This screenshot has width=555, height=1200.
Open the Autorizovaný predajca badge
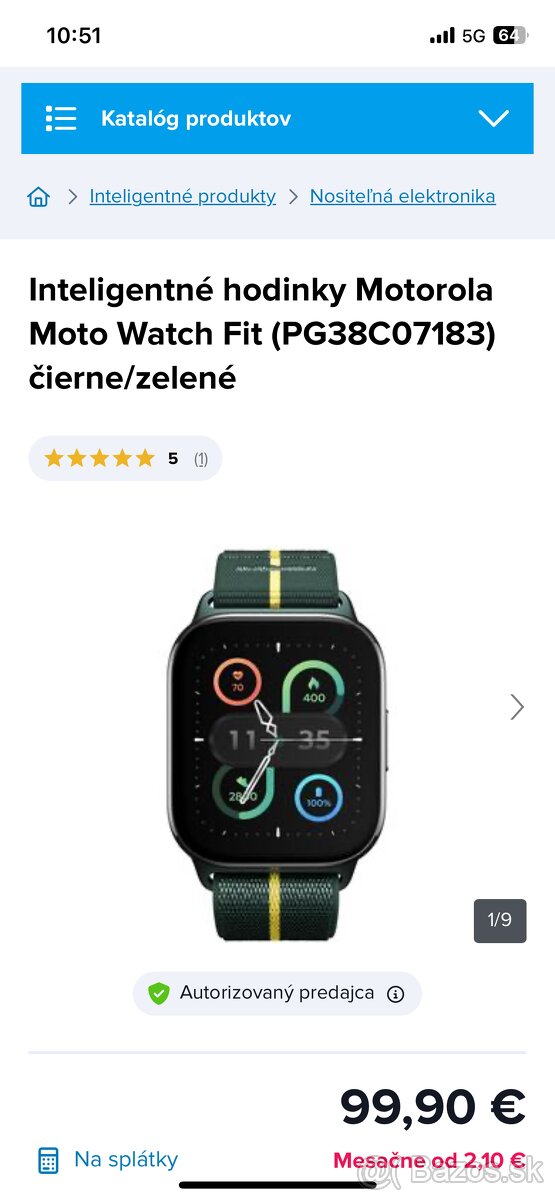tap(277, 993)
